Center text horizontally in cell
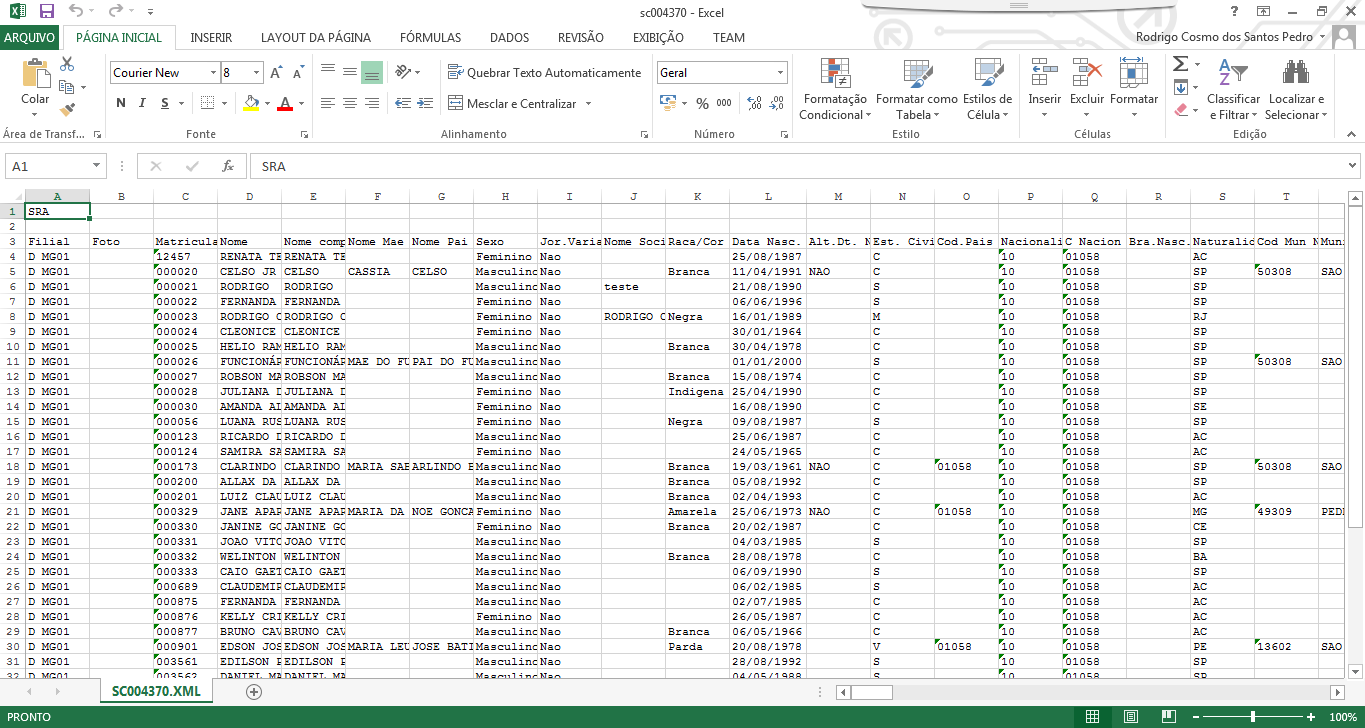 (x=349, y=103)
